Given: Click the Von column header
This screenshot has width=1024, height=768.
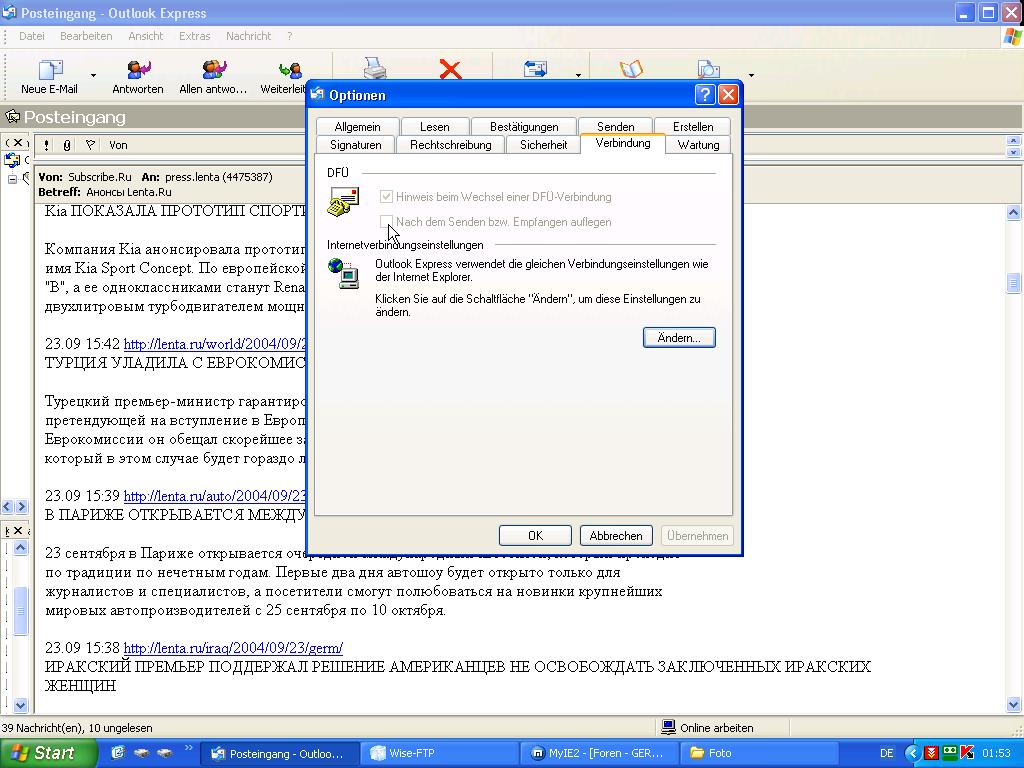Looking at the screenshot, I should [x=118, y=145].
